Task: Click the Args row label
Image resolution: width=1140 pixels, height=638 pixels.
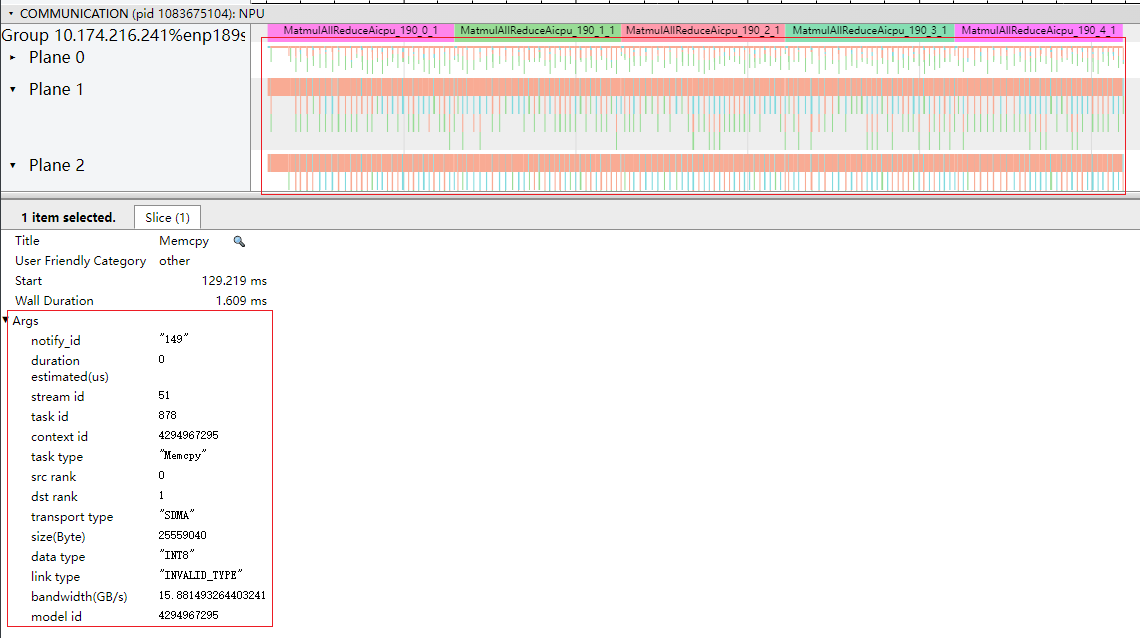Action: click(25, 320)
